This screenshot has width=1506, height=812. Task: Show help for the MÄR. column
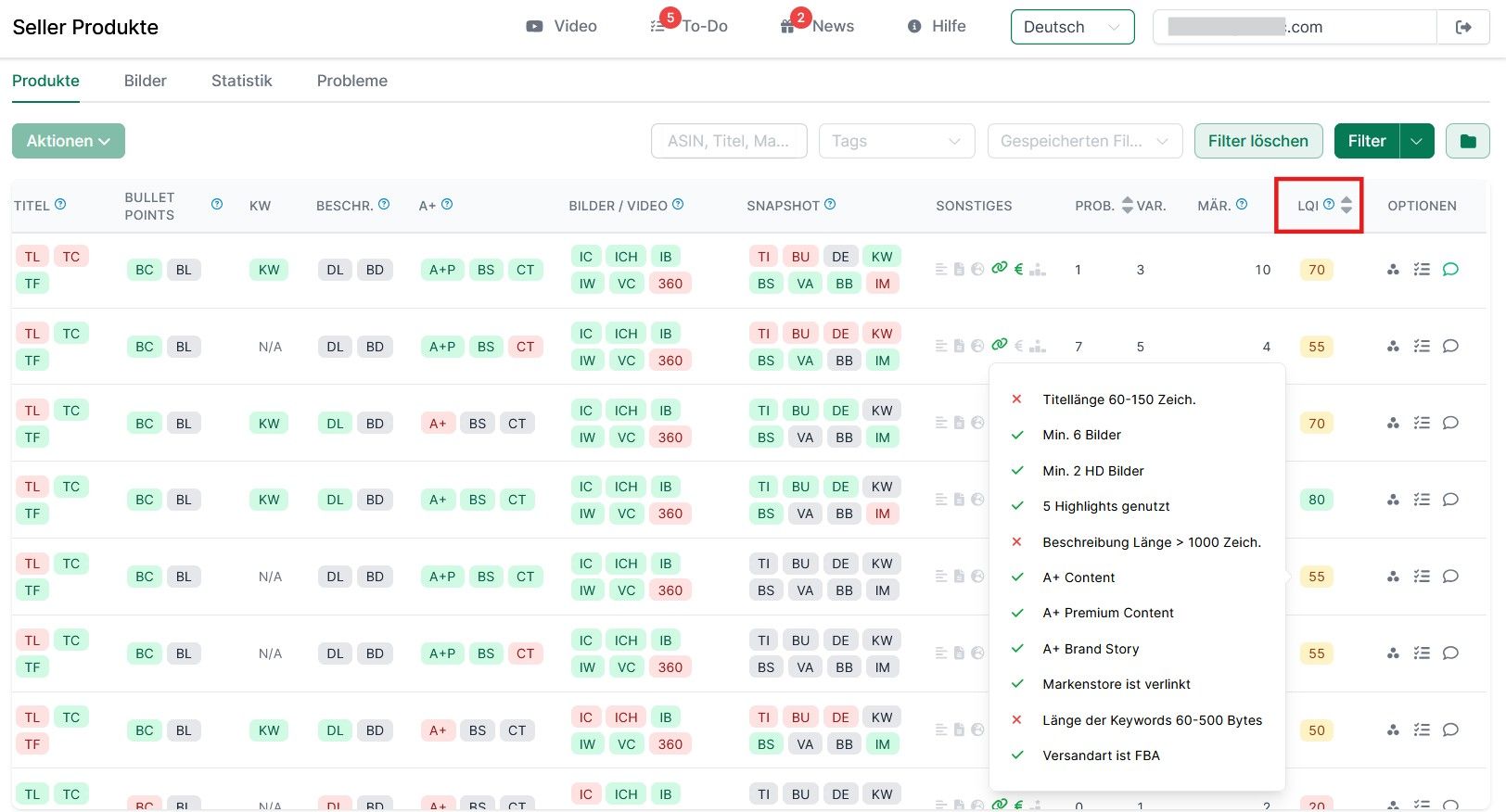[1242, 204]
